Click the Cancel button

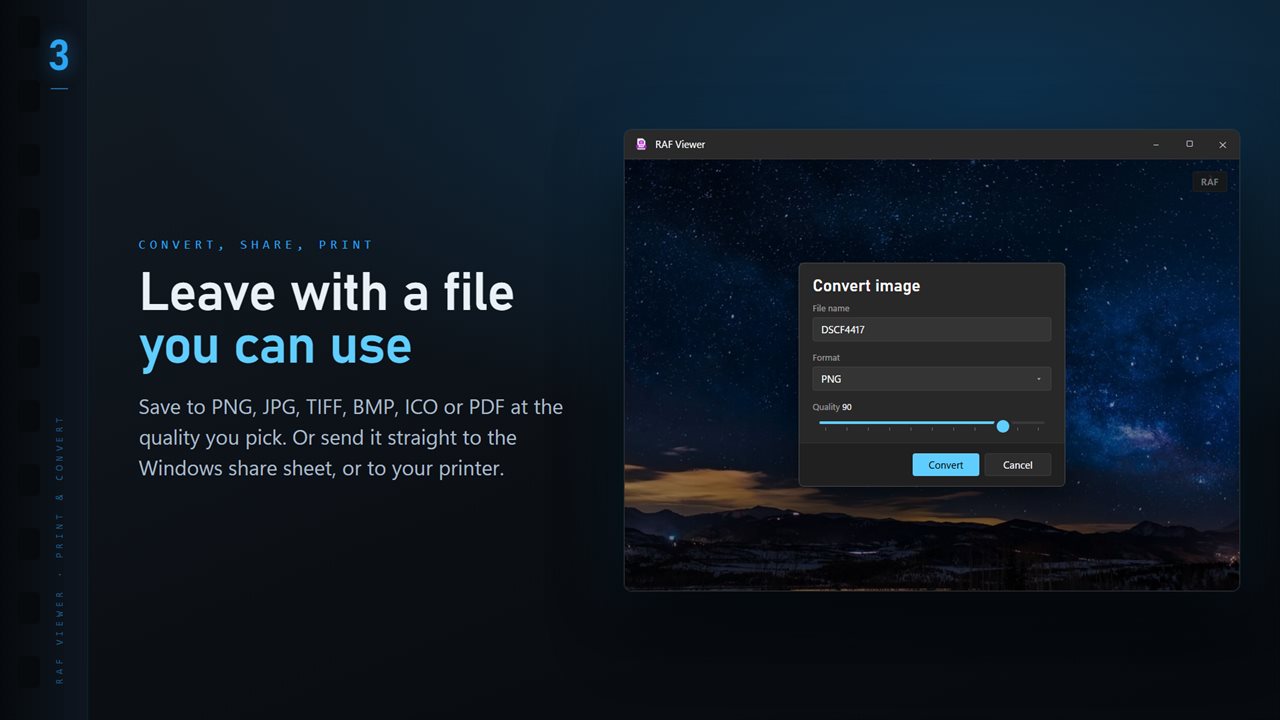pyautogui.click(x=1018, y=465)
